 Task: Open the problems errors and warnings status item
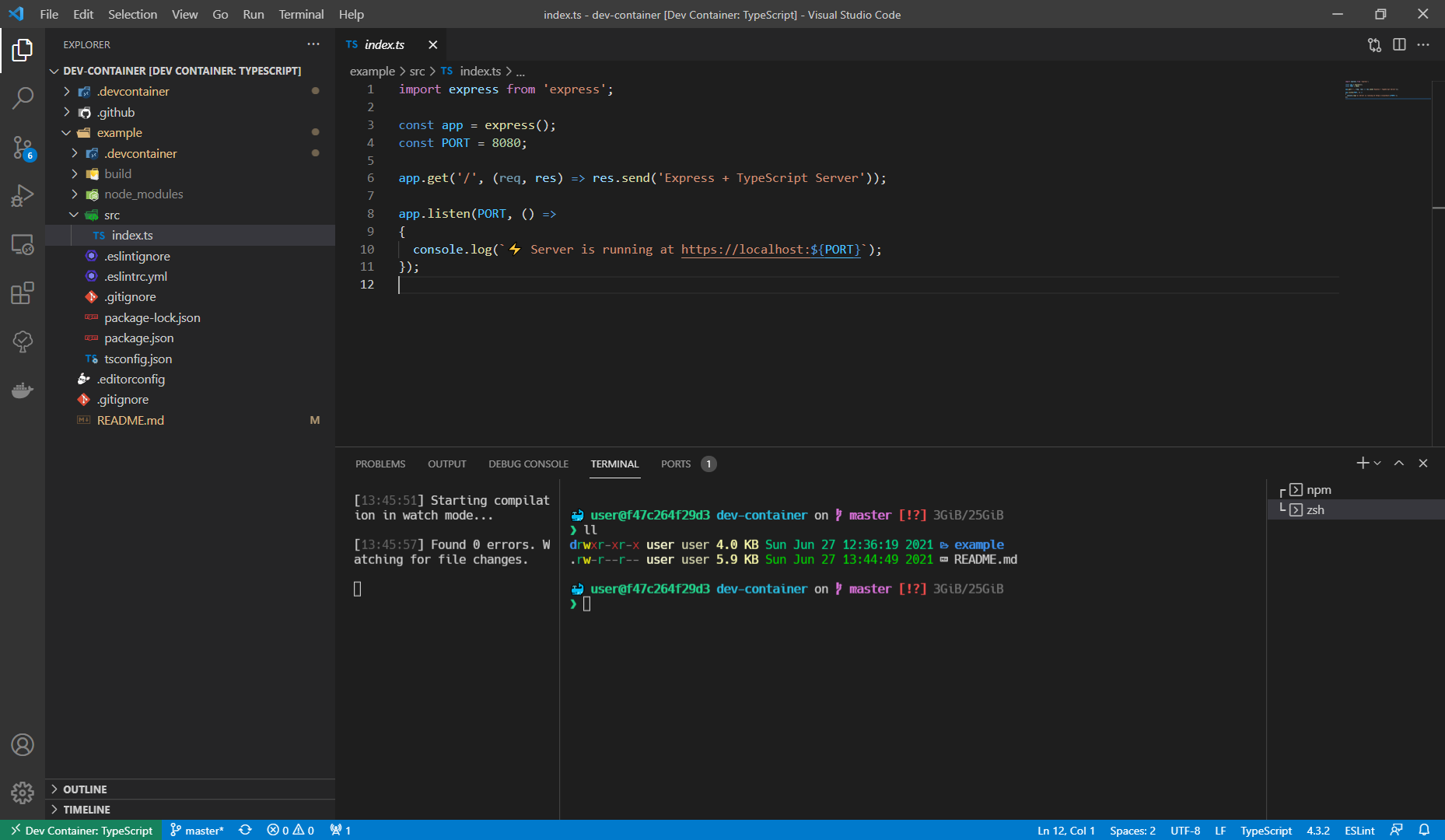pos(290,831)
